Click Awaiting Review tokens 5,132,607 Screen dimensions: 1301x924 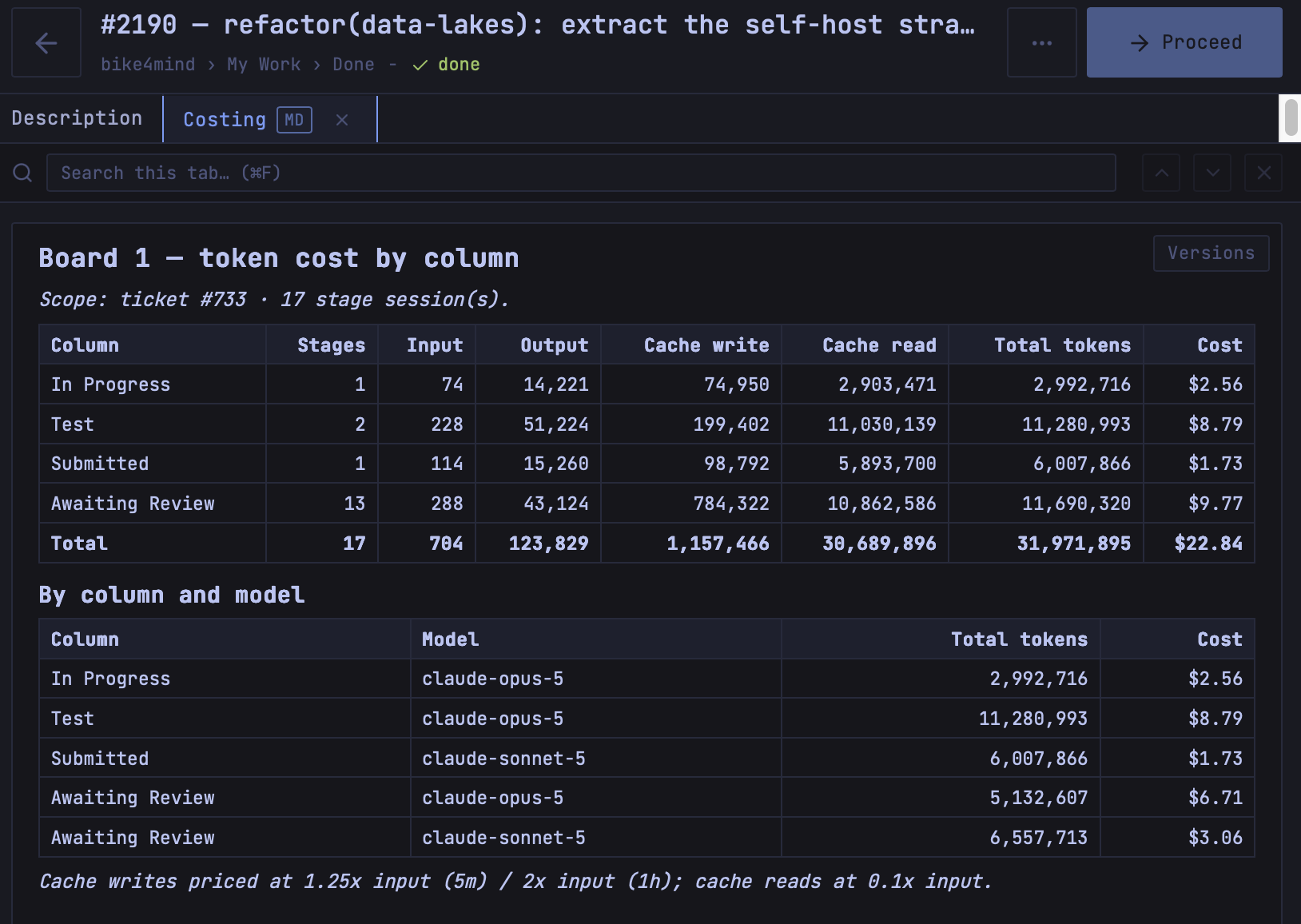tap(1038, 798)
